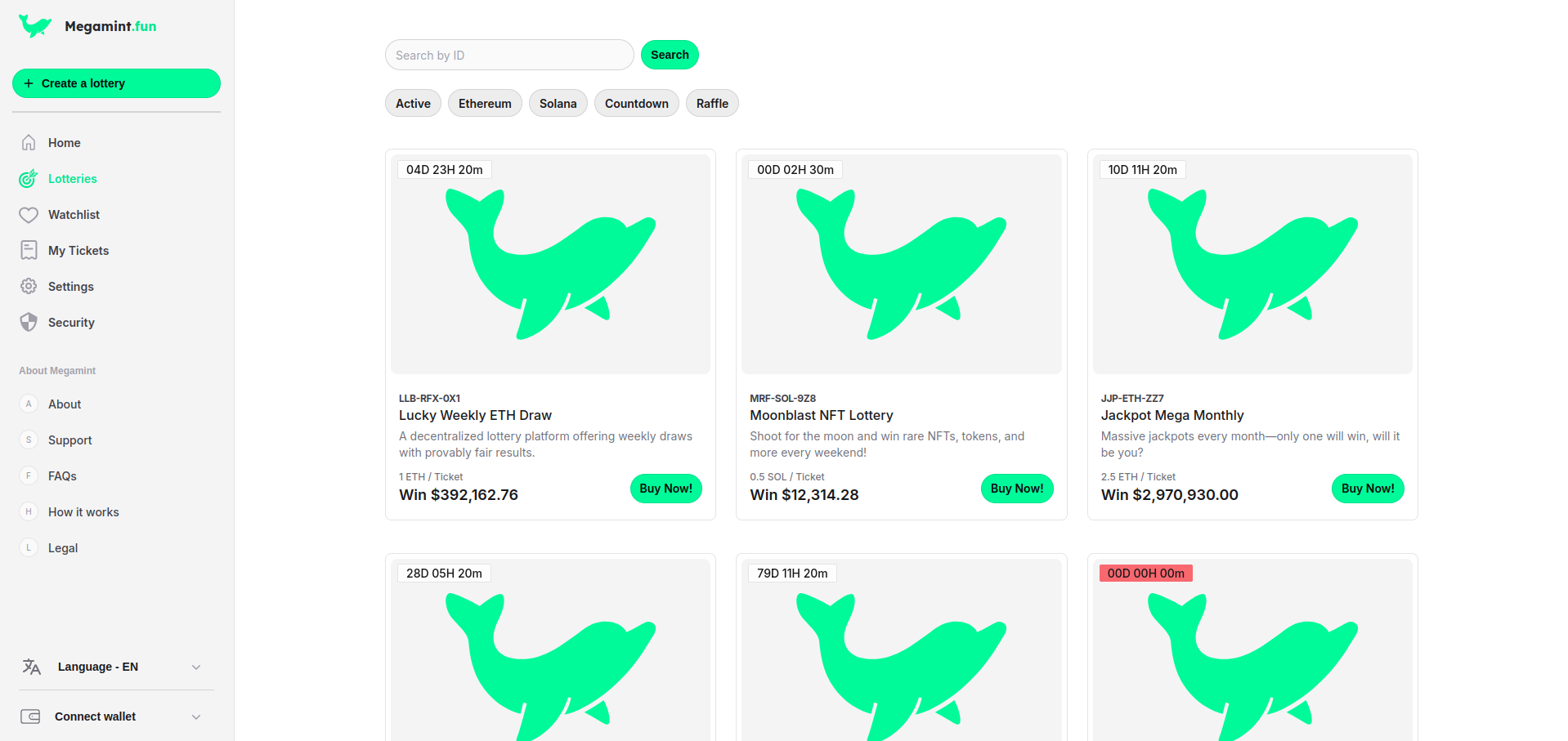This screenshot has width=1568, height=741.
Task: Toggle the Countdown filter chip
Action: coord(636,104)
